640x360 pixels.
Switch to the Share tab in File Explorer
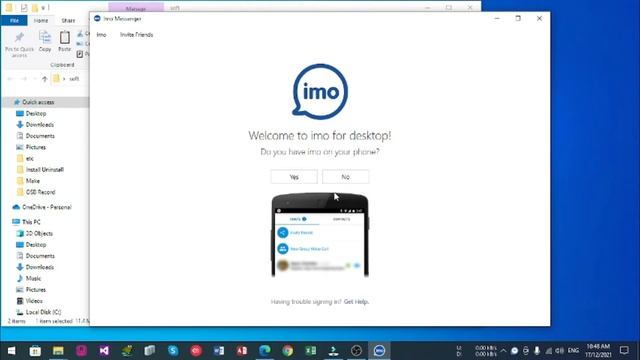(68, 20)
